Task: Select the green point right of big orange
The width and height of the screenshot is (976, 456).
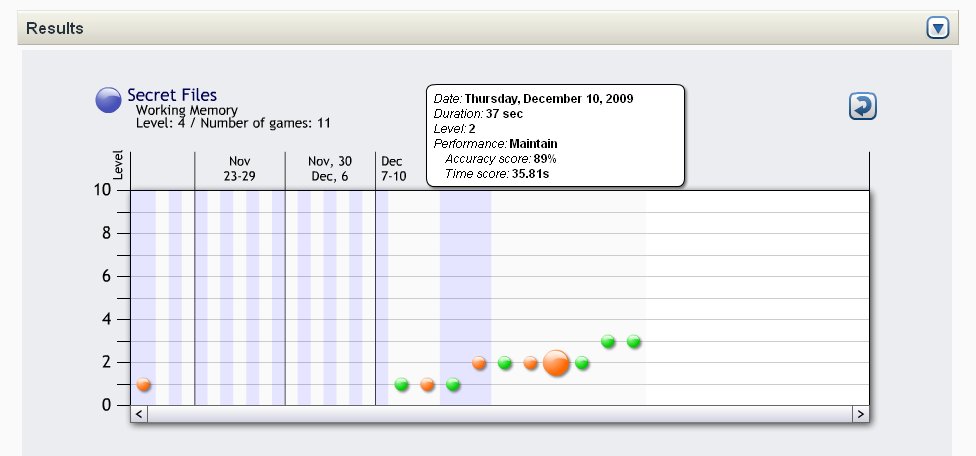Action: [x=582, y=363]
